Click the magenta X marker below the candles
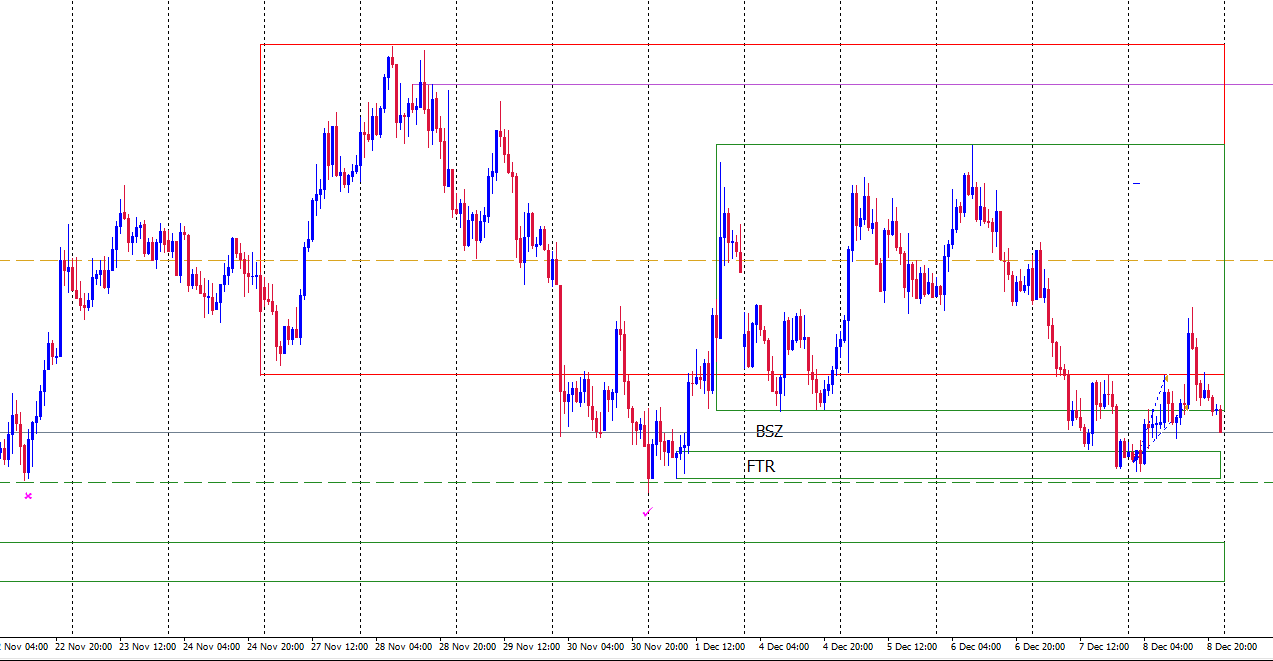The height and width of the screenshot is (661, 1273). coord(28,496)
